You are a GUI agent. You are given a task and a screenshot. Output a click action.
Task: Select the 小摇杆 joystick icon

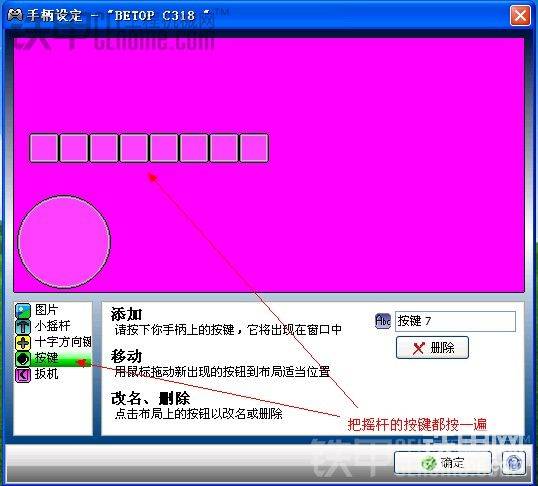[23, 326]
